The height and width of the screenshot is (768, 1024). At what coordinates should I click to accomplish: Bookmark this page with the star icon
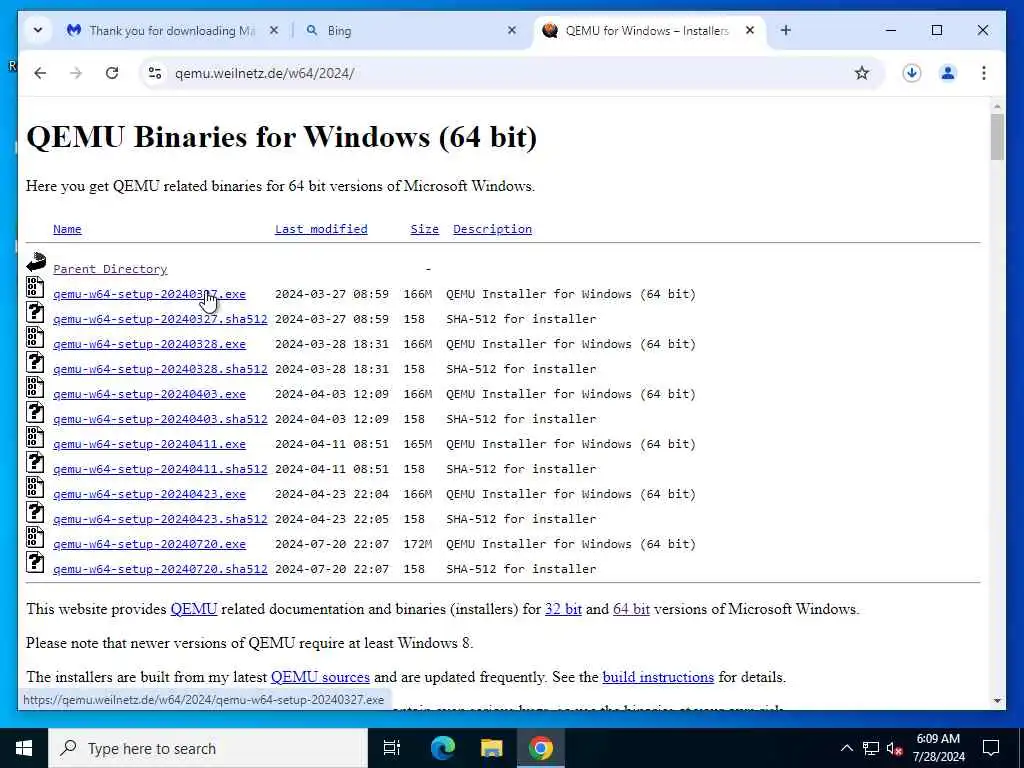coord(862,73)
